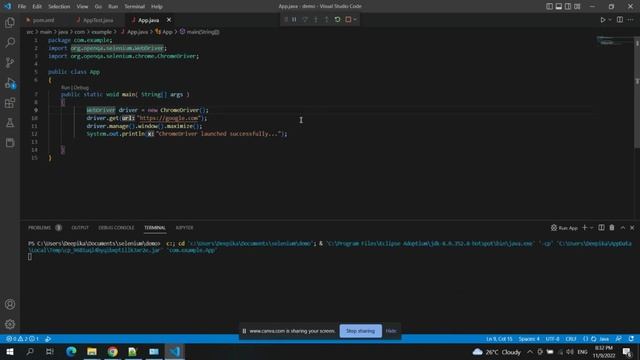Hide the screen sharing notice

coord(391,331)
